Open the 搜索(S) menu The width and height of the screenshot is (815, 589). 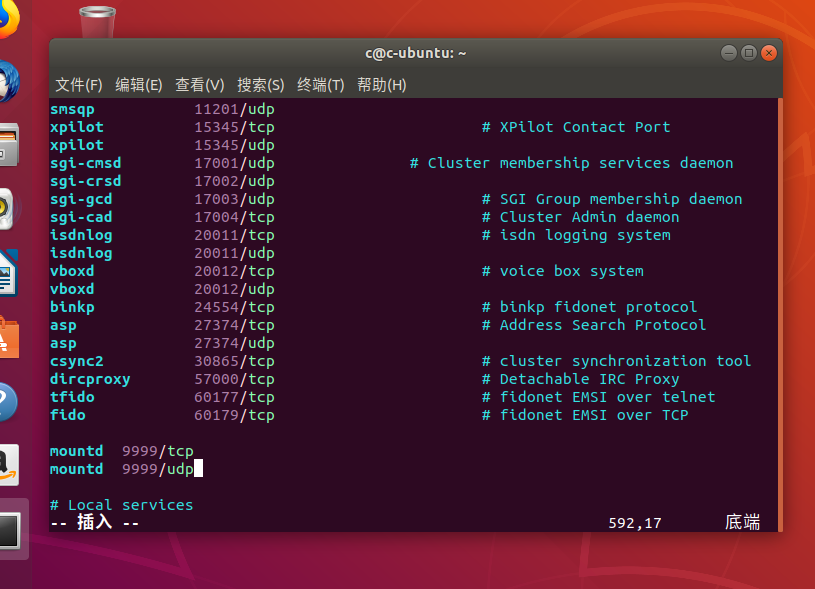(x=258, y=85)
